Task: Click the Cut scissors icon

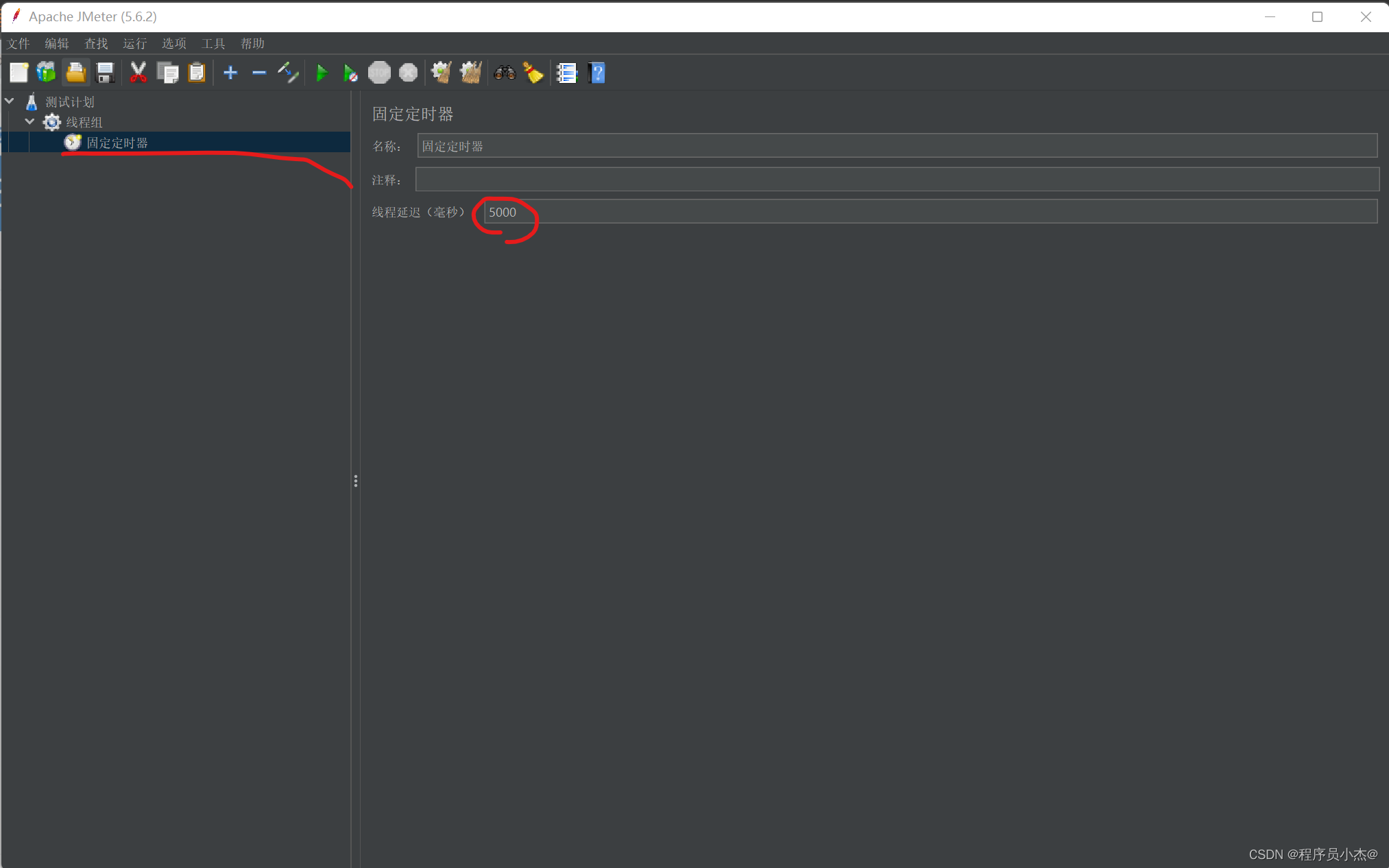Action: [138, 73]
